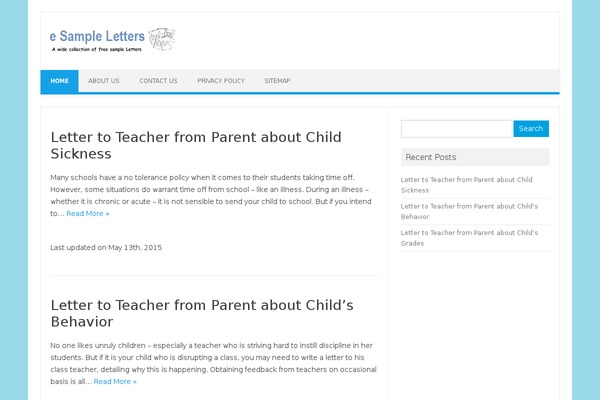Open the Child Sickness post title

(196, 145)
